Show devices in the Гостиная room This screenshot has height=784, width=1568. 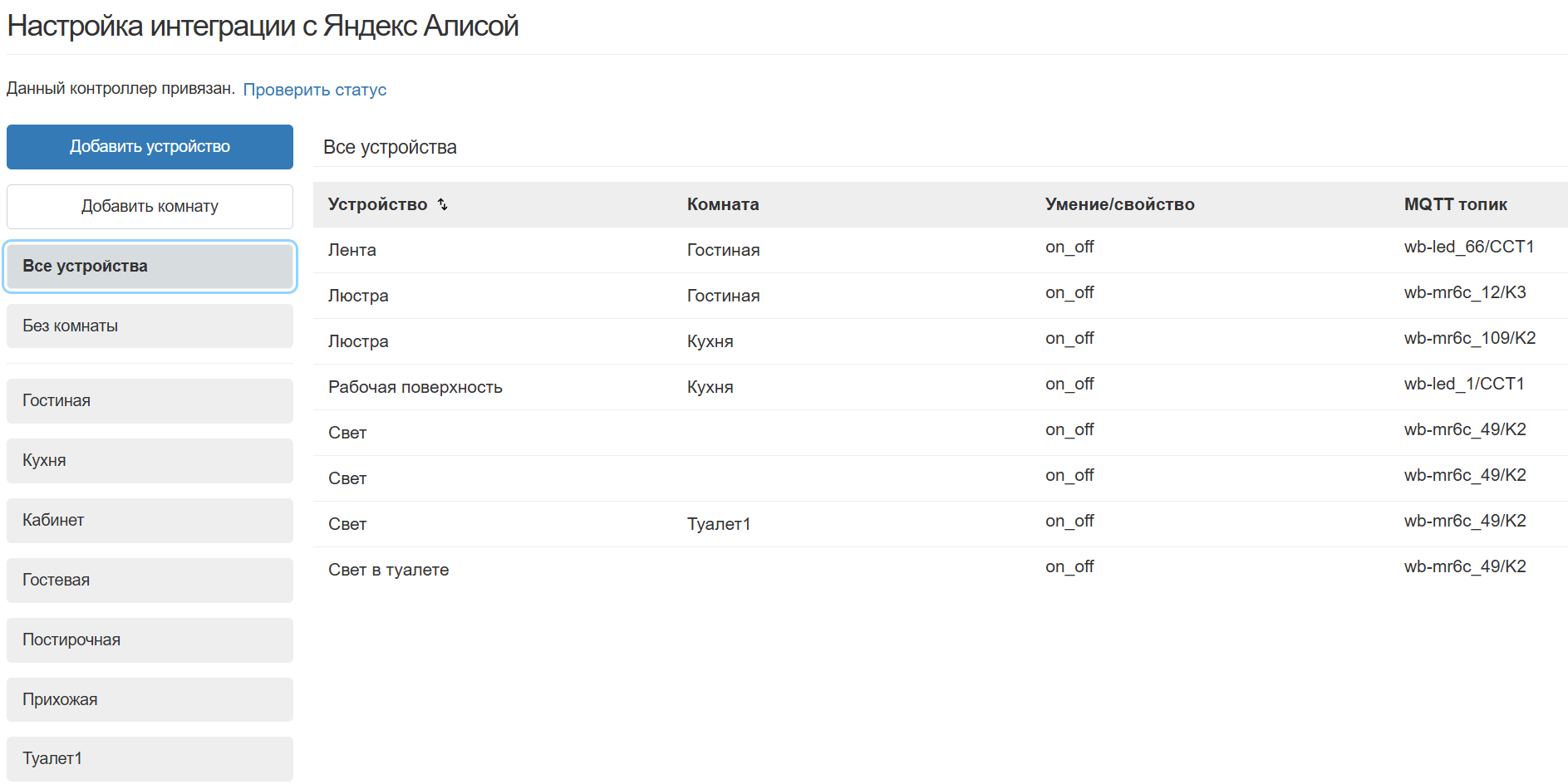point(150,401)
